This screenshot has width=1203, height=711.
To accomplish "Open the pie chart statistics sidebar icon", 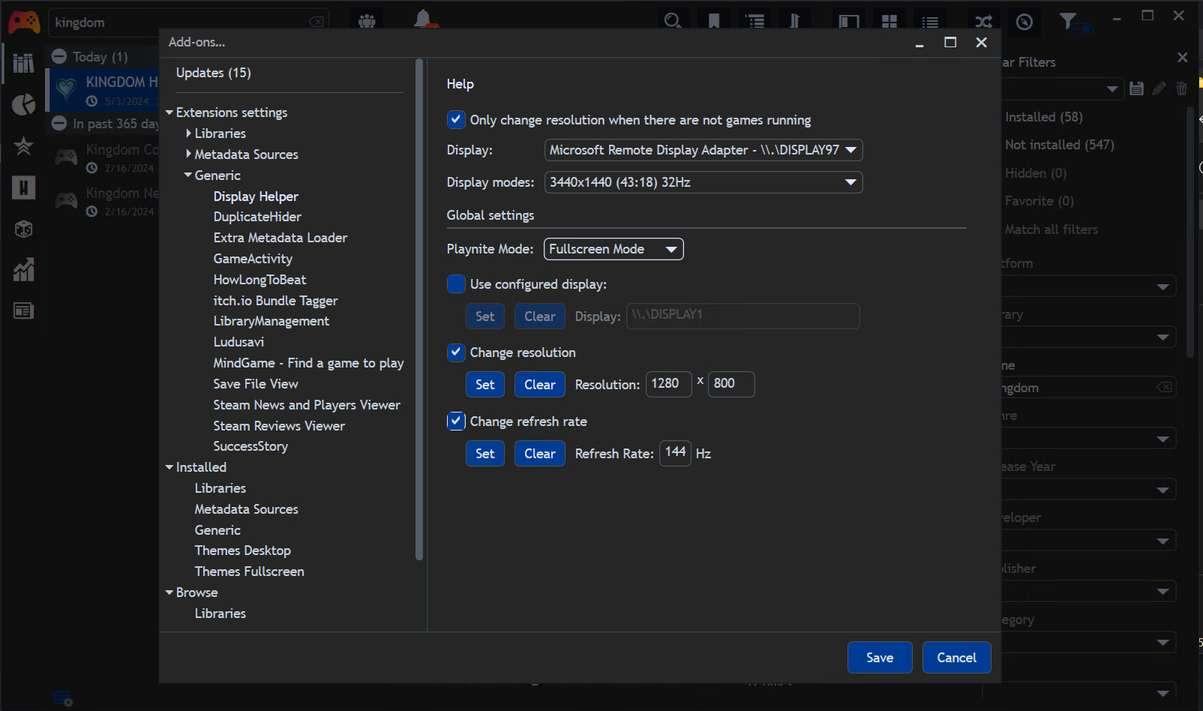I will pos(23,105).
